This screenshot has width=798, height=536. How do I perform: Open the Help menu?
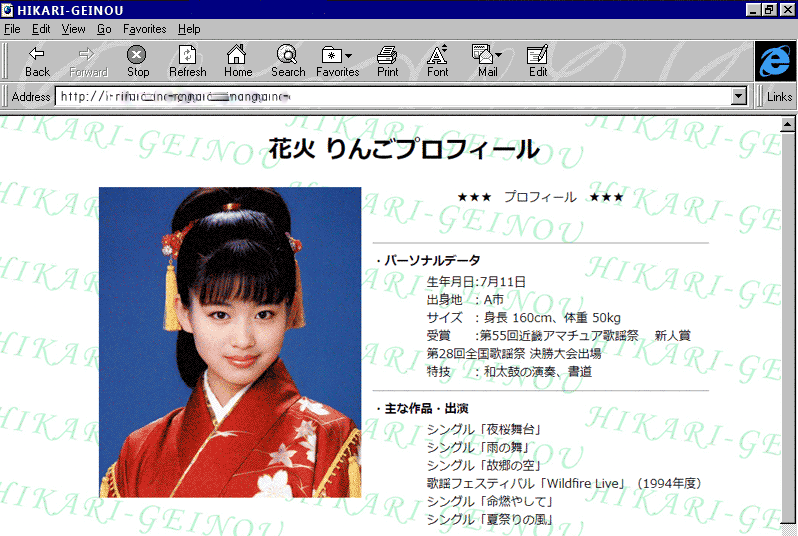[x=189, y=29]
